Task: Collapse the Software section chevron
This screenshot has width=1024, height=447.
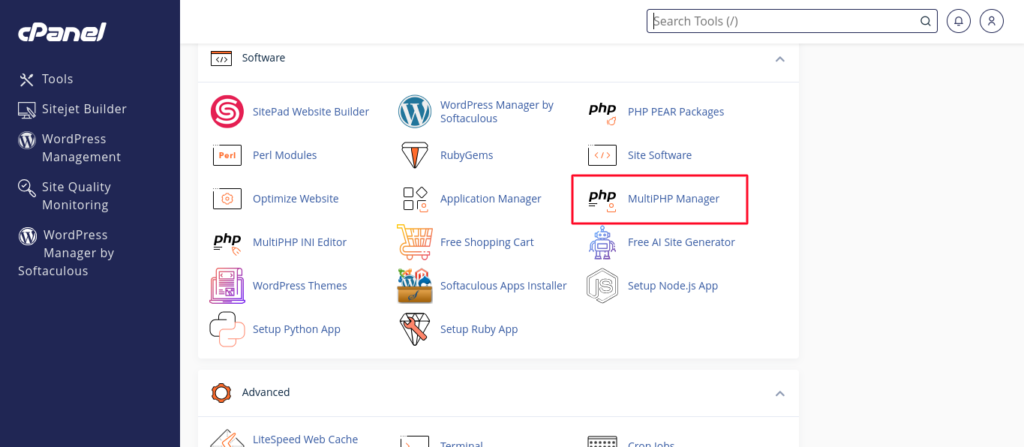Action: pos(779,59)
